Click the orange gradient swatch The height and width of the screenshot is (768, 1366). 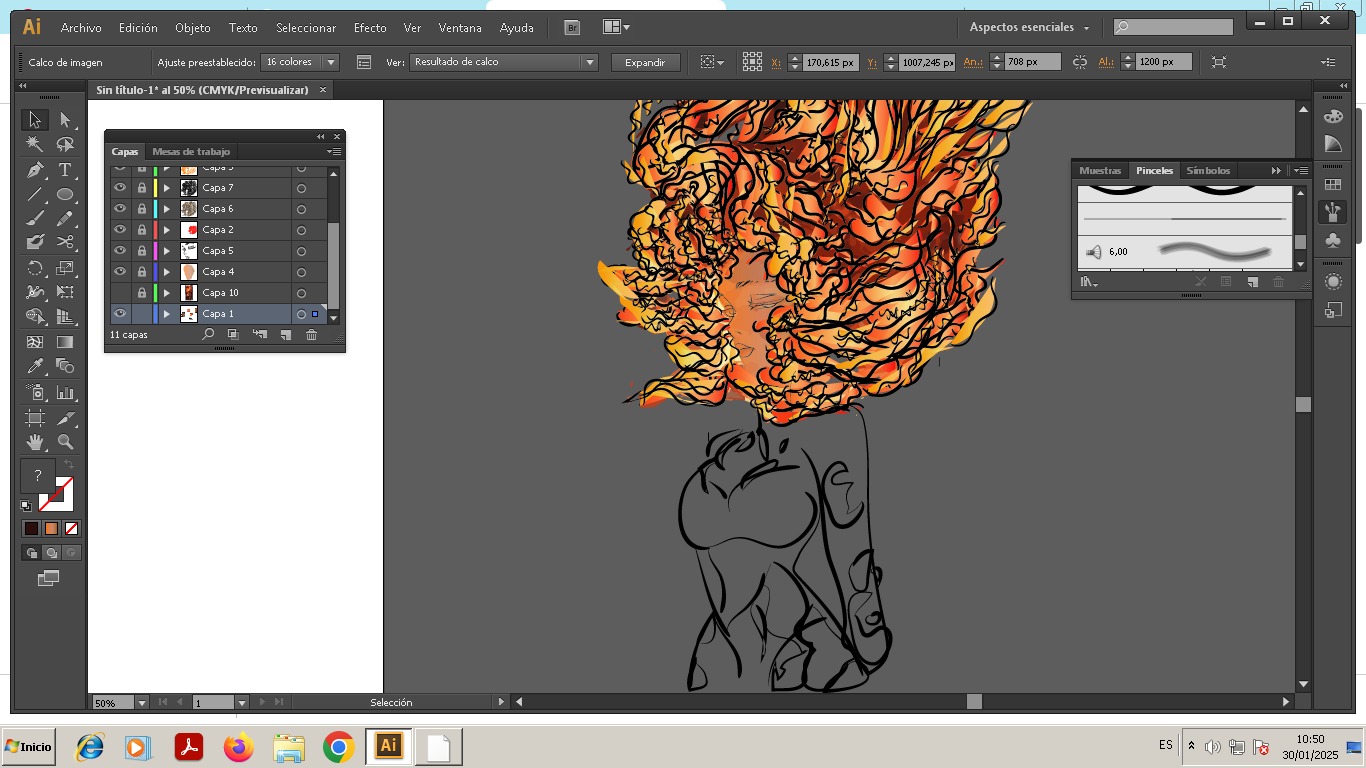click(51, 528)
